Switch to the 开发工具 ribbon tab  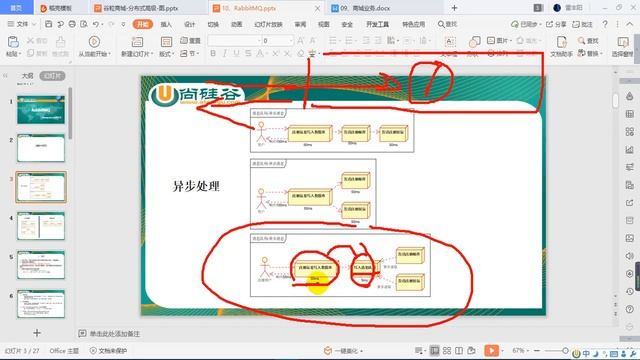tap(377, 24)
